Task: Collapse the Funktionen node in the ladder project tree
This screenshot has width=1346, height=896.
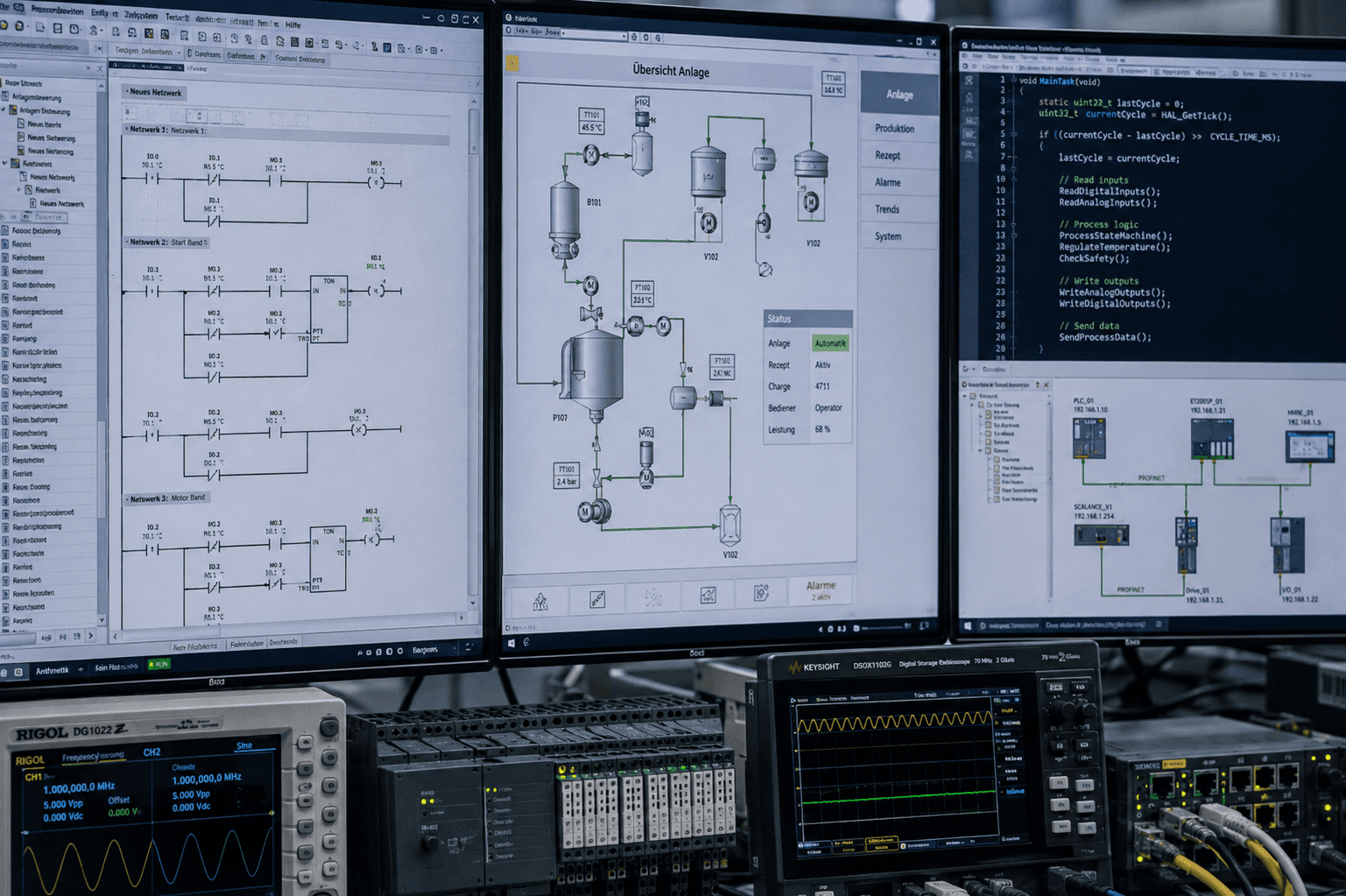Action: point(5,164)
